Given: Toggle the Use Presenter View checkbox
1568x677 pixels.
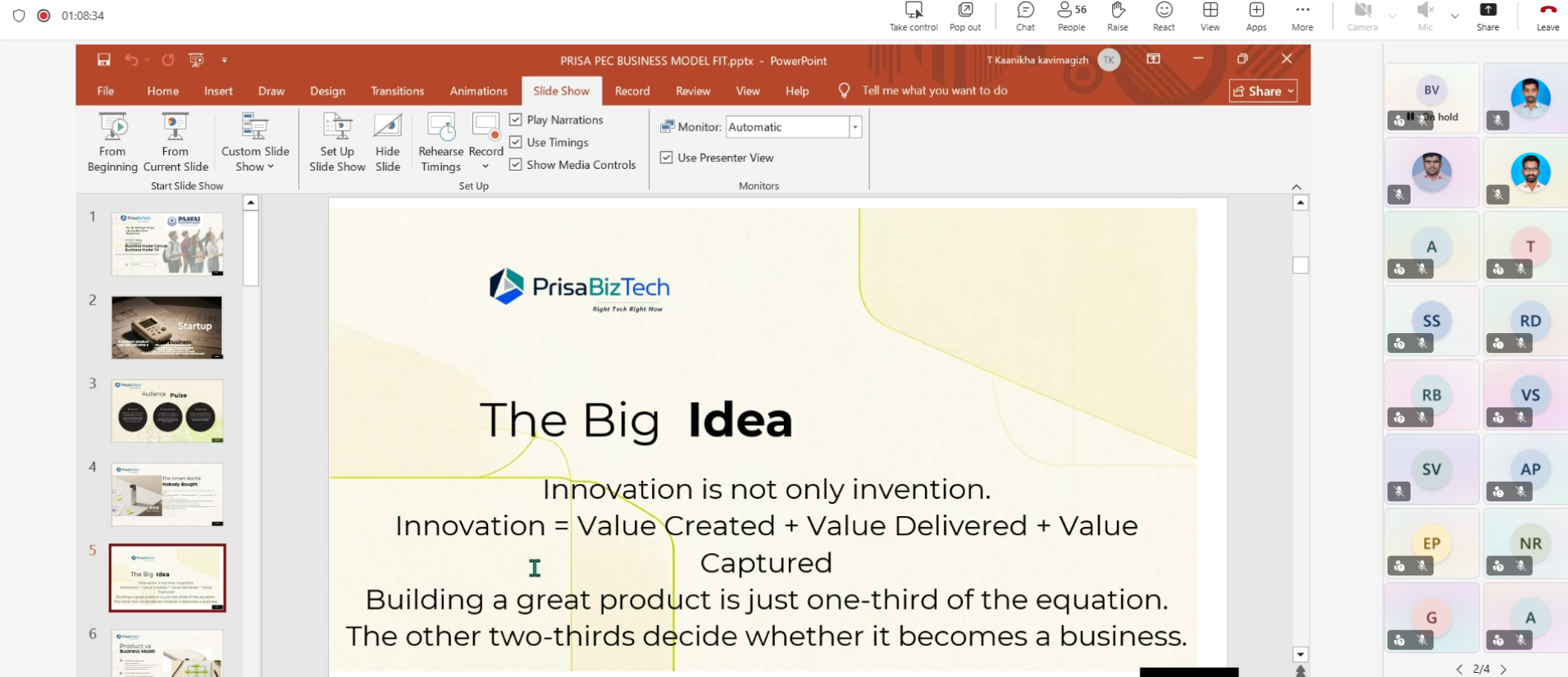Looking at the screenshot, I should pos(667,158).
